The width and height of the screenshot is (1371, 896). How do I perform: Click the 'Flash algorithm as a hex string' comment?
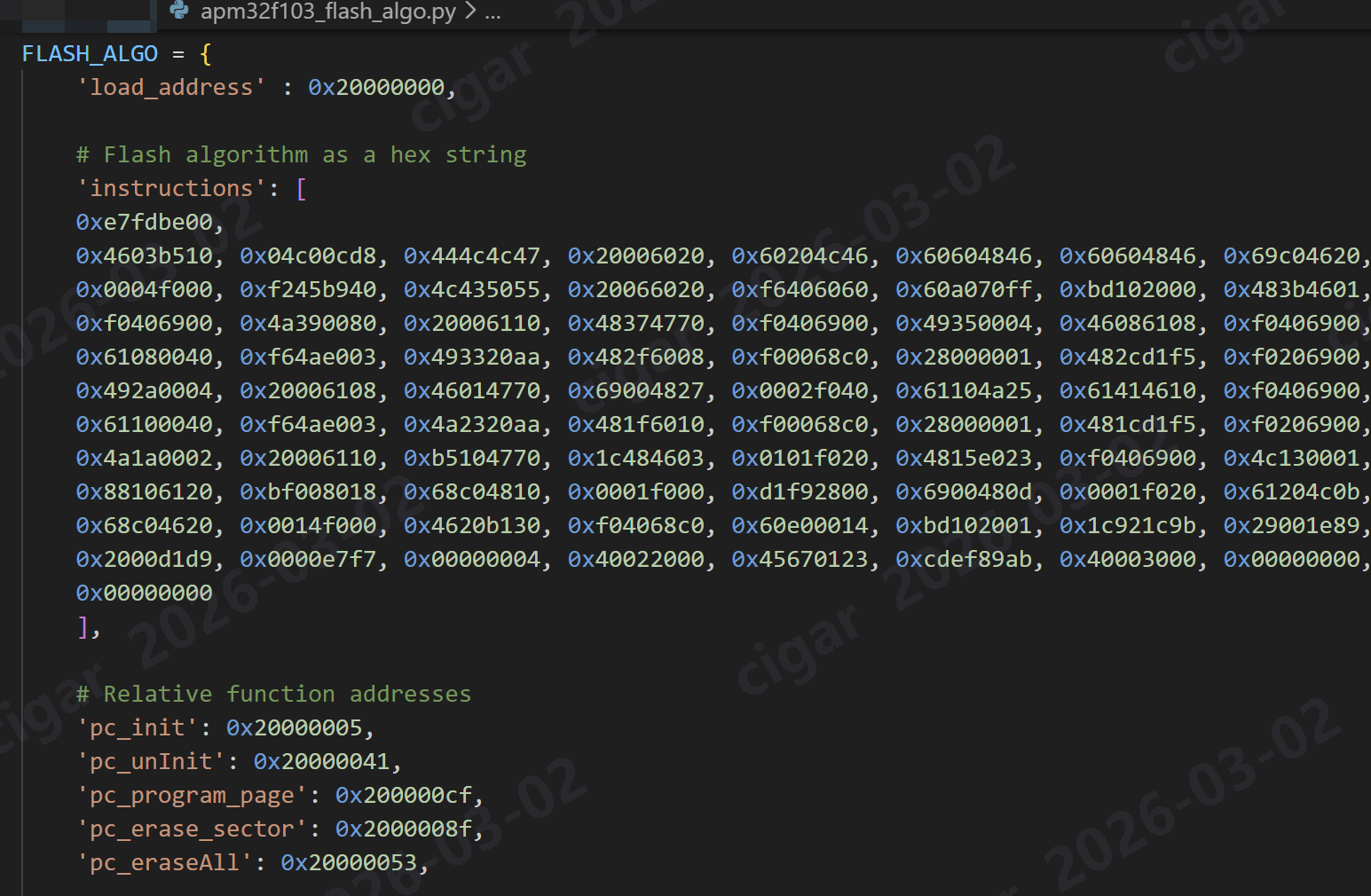[302, 155]
